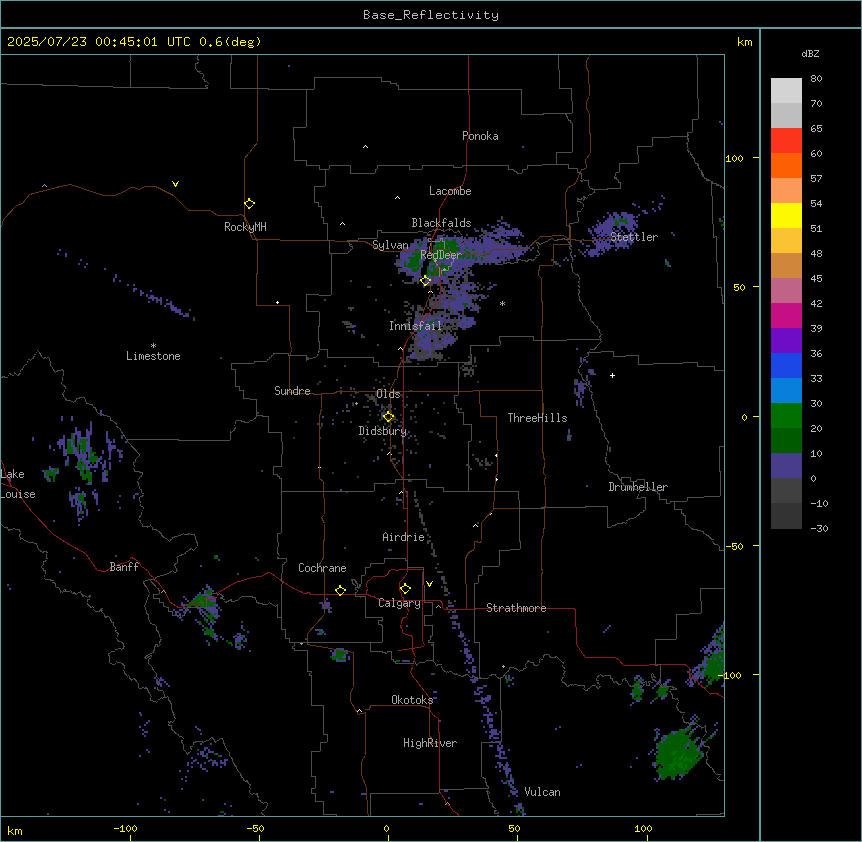The height and width of the screenshot is (842, 862).
Task: Click the Innisfail label
Action: click(x=416, y=326)
